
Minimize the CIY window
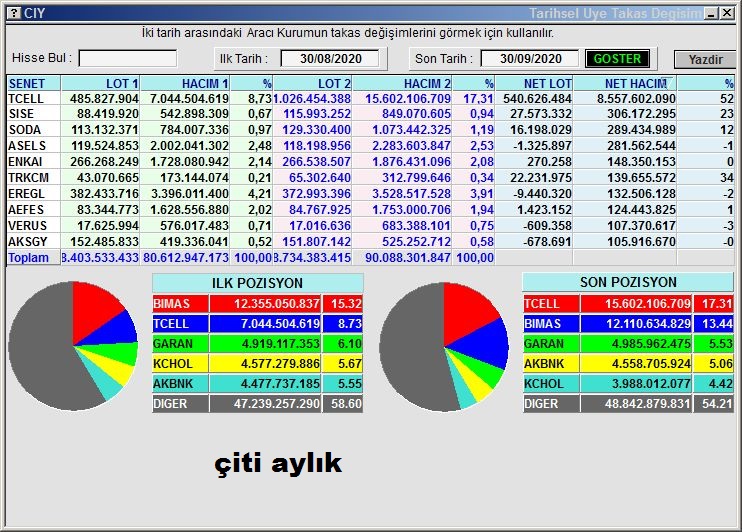(x=711, y=13)
